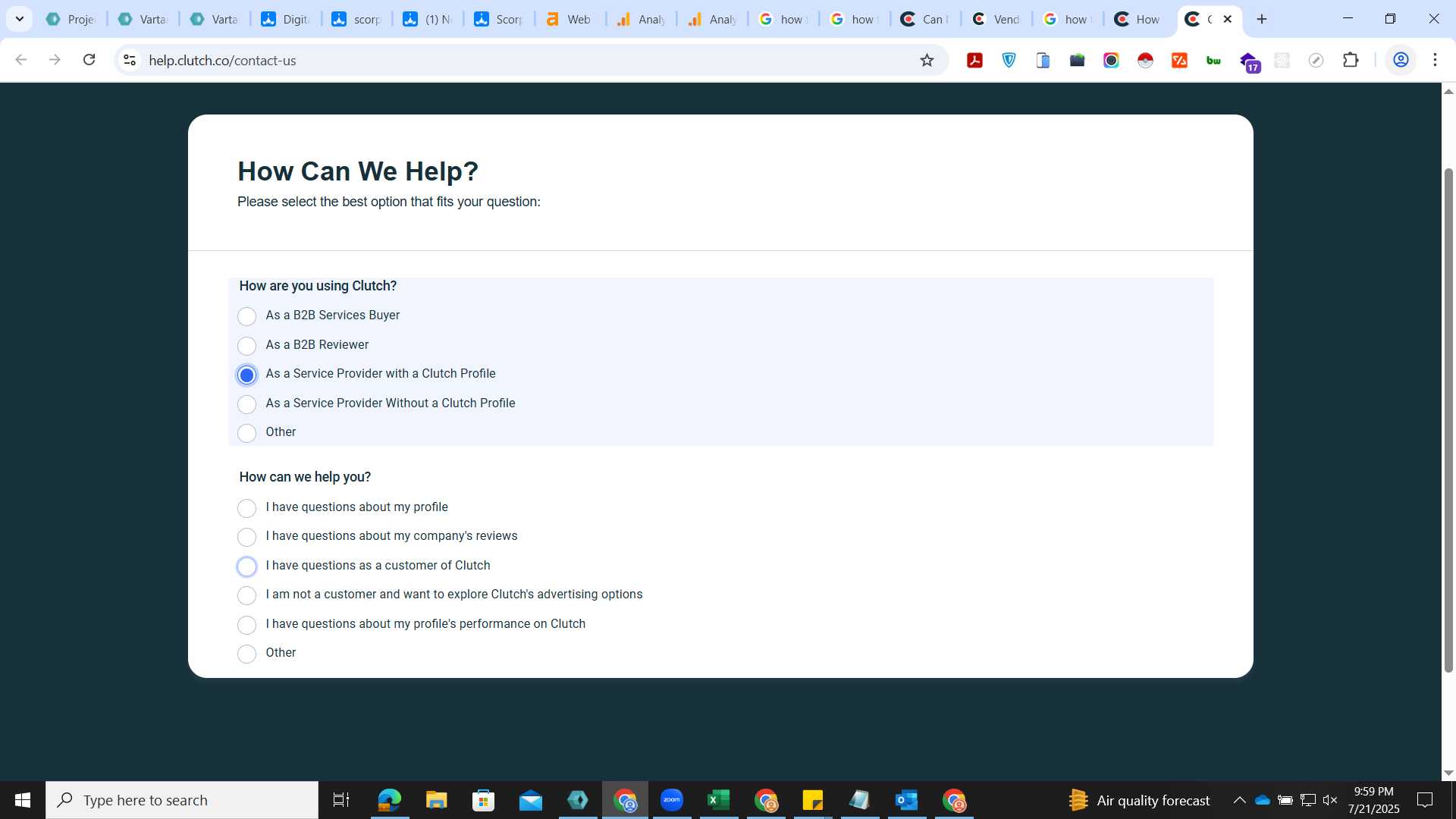Click the page vertical scrollbar thumb
Viewport: 1456px width, 819px height.
point(1448,419)
